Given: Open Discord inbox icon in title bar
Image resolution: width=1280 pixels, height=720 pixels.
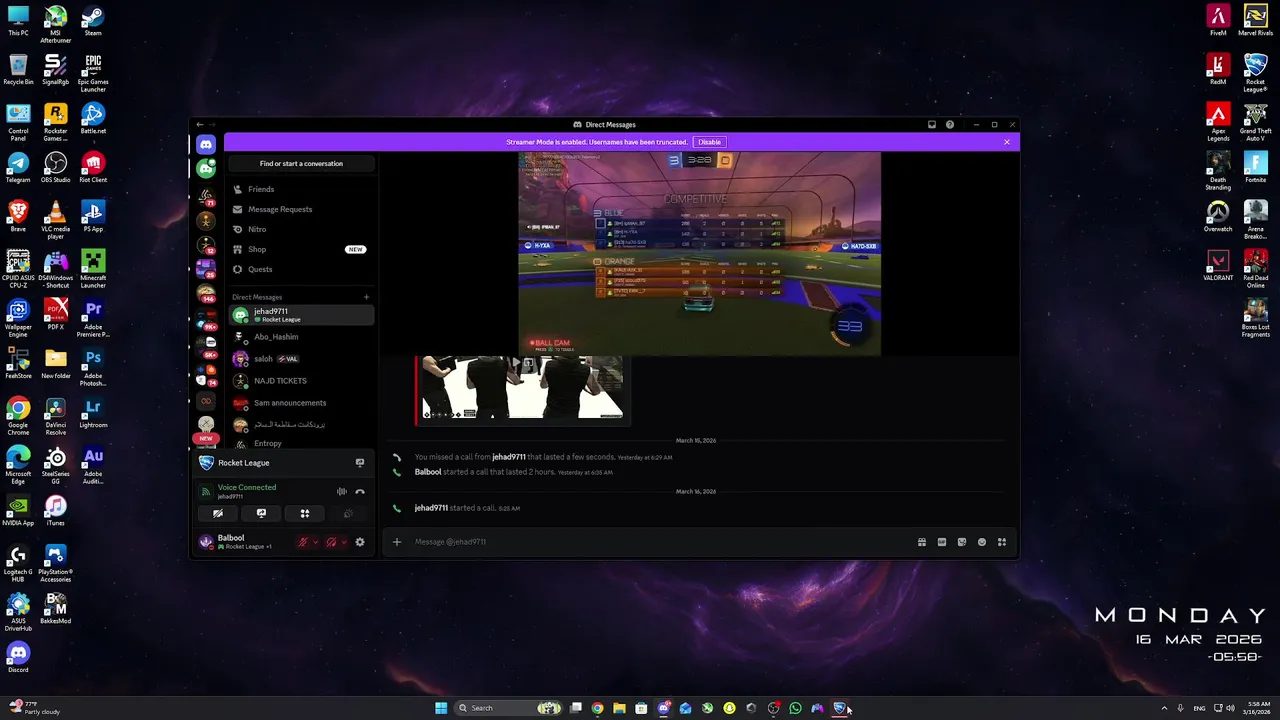Looking at the screenshot, I should point(932,125).
